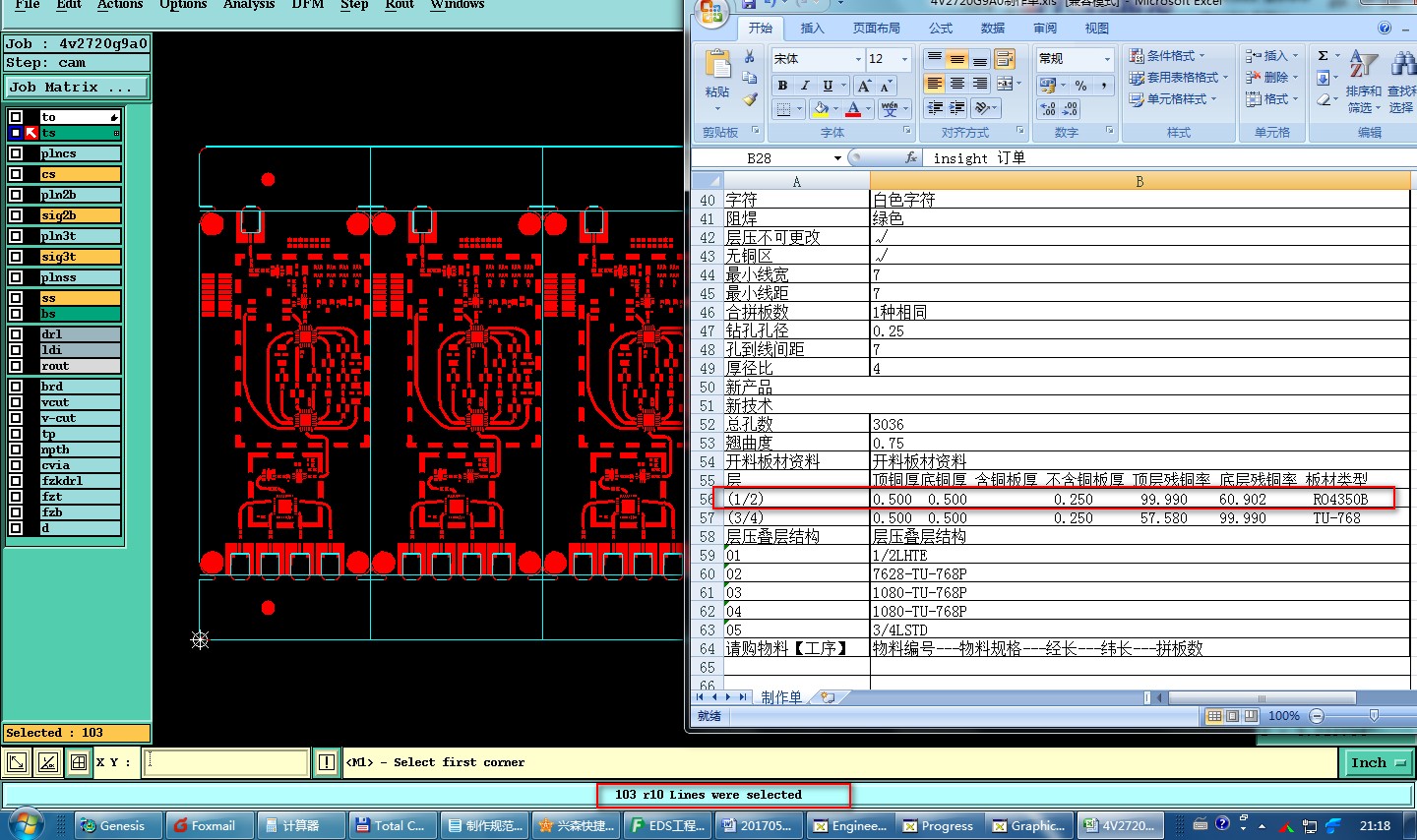This screenshot has width=1417, height=840.
Task: Click the Excel insert function fx icon
Action: tap(911, 157)
